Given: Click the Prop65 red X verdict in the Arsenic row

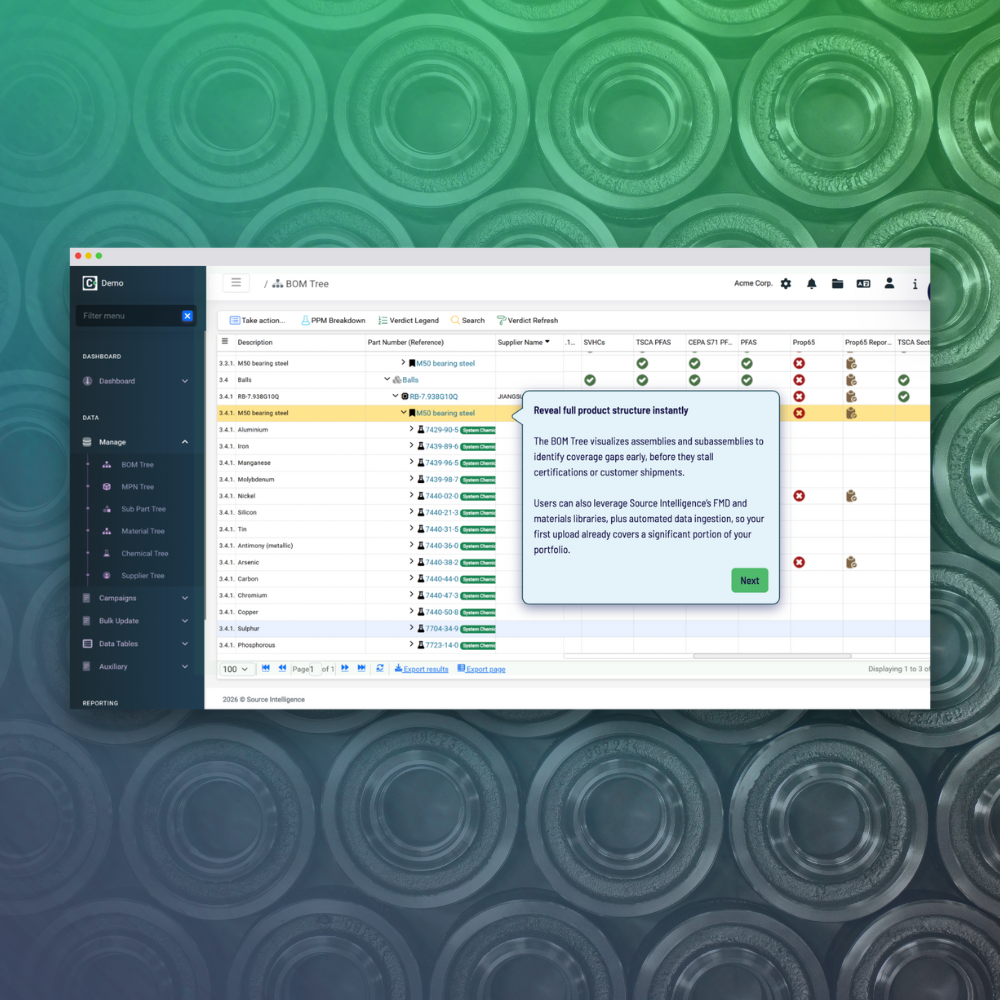Looking at the screenshot, I should pyautogui.click(x=799, y=562).
